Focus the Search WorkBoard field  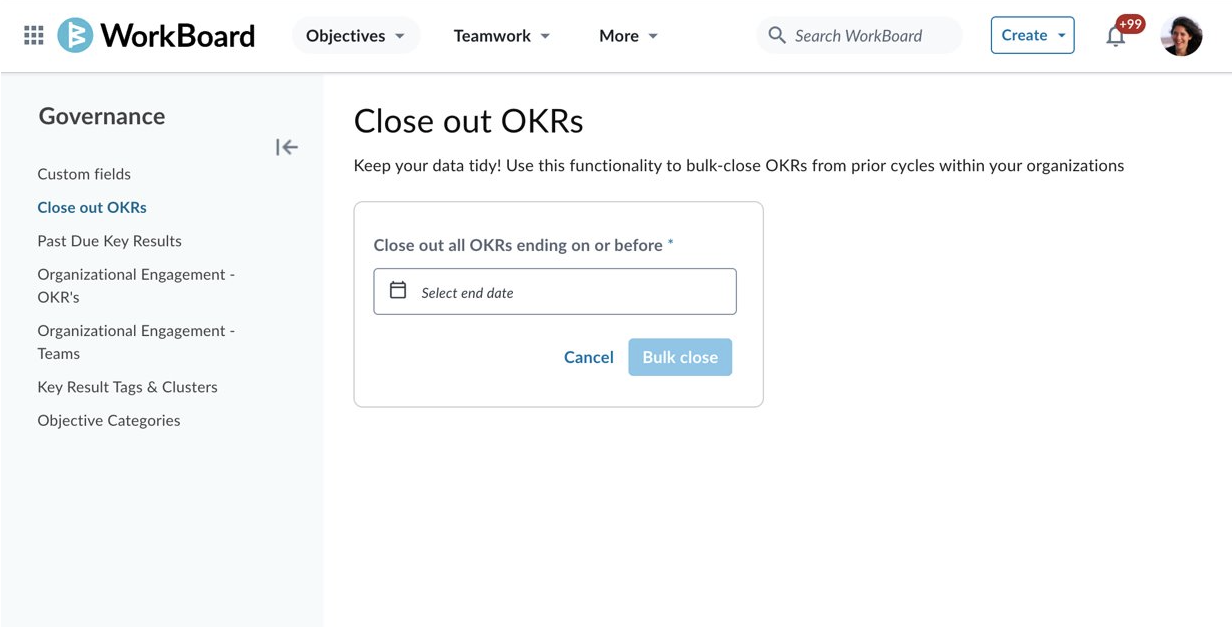(x=860, y=36)
